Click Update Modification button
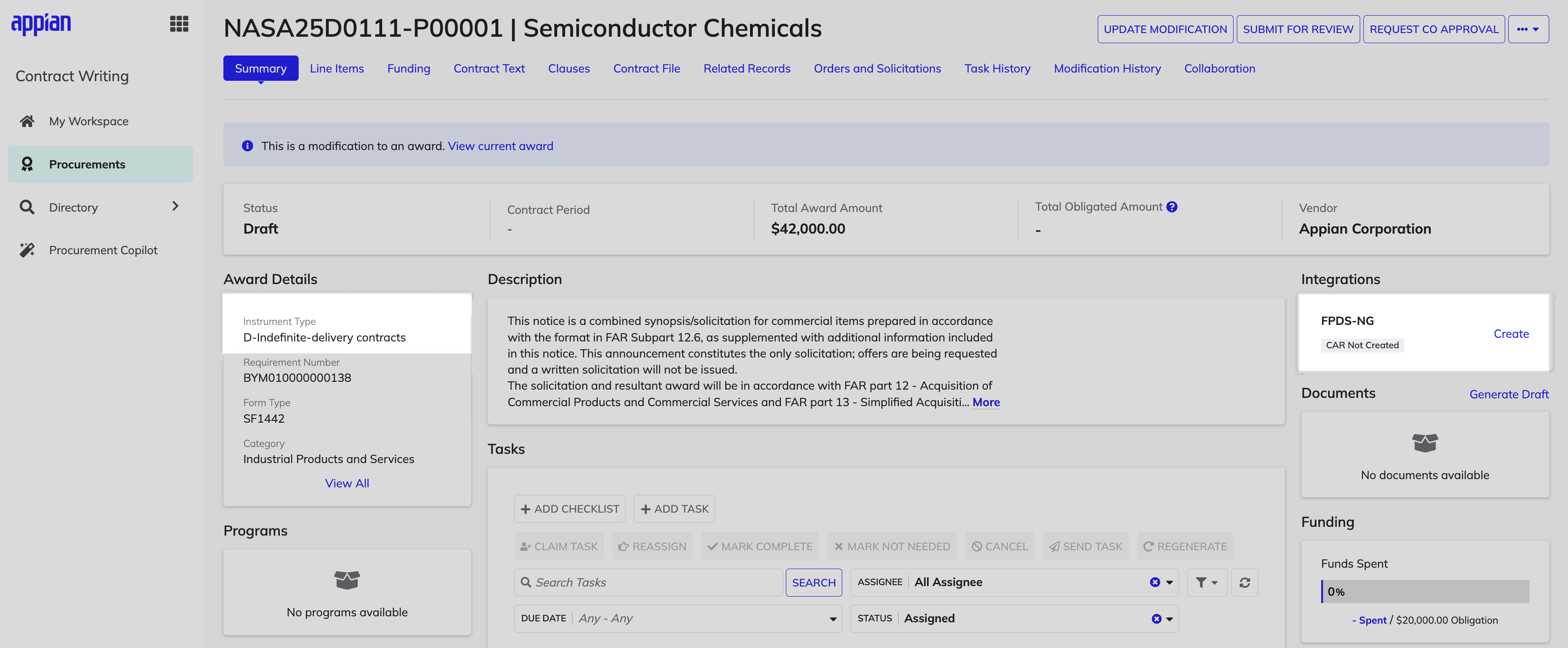1568x648 pixels. pos(1165,29)
